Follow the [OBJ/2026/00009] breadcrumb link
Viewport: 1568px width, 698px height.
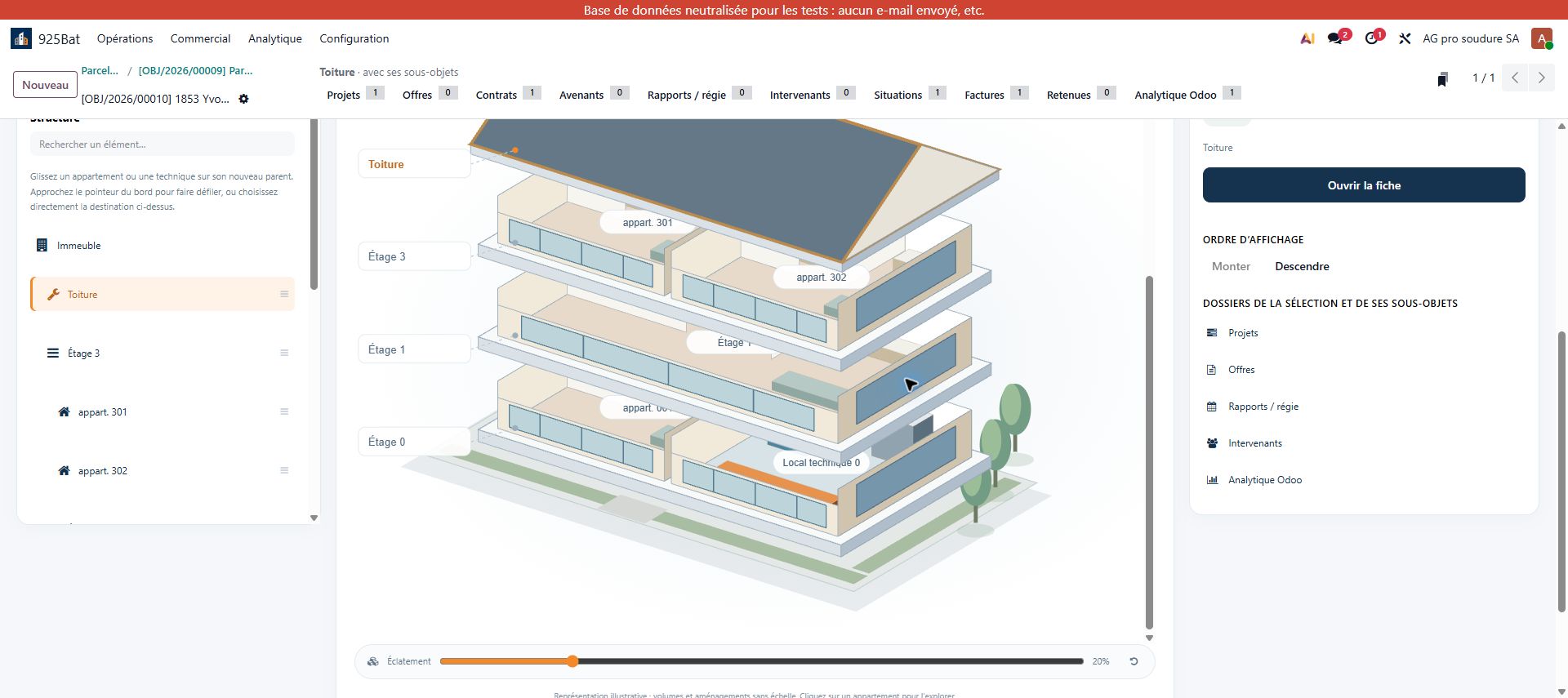tap(195, 71)
